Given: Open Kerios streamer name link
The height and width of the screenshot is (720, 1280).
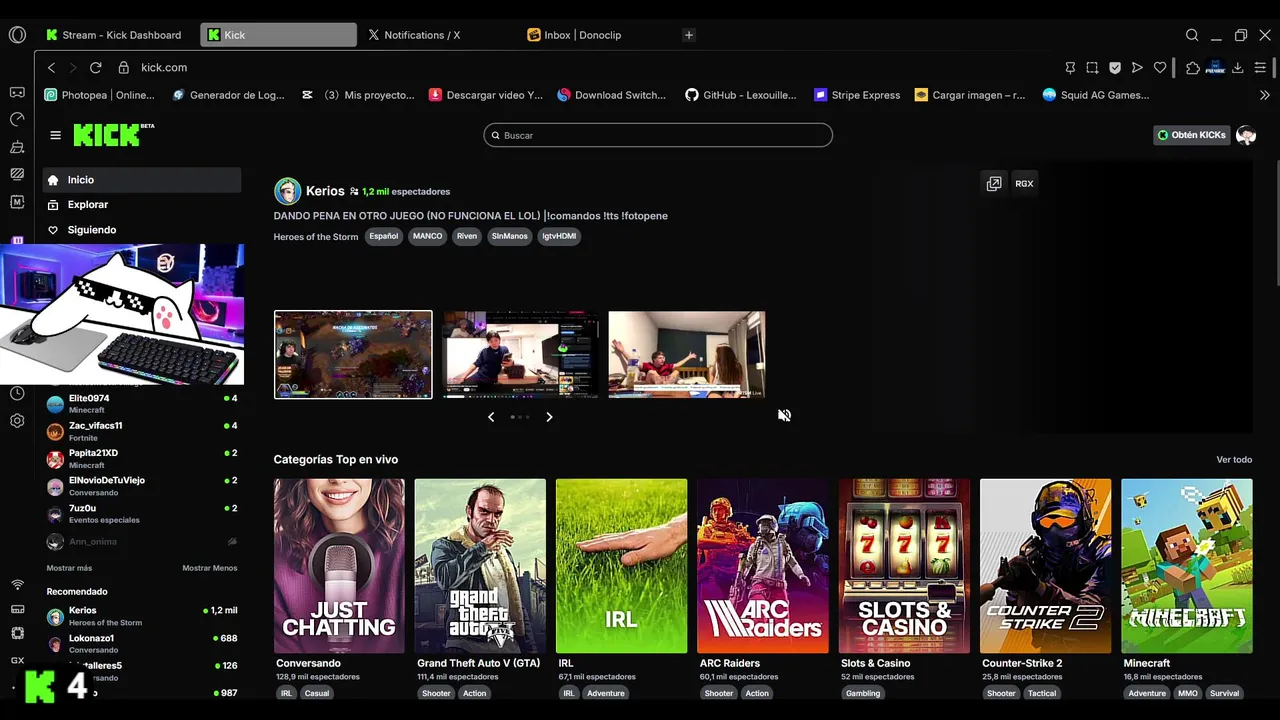Looking at the screenshot, I should [x=325, y=191].
